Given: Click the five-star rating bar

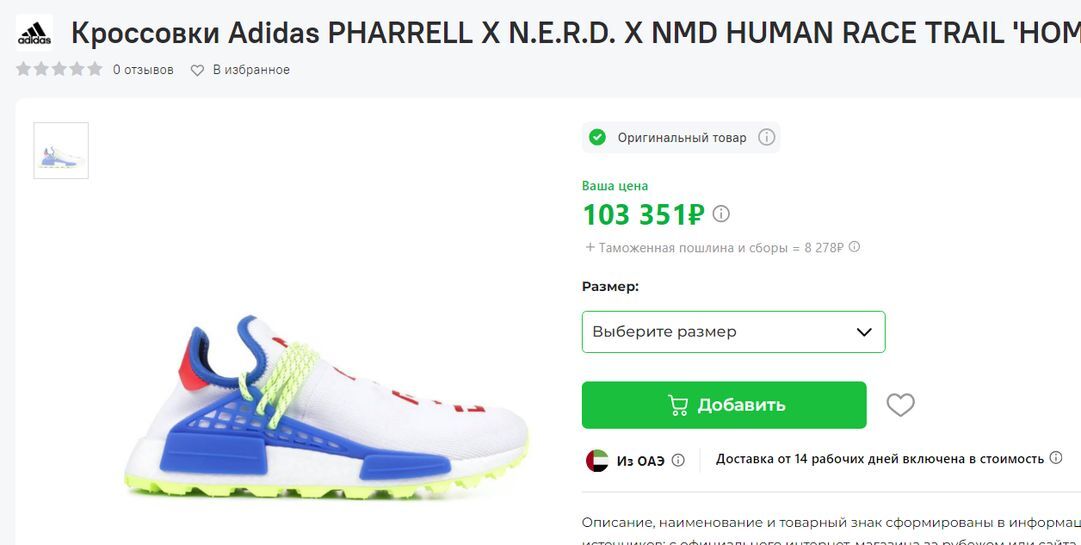Looking at the screenshot, I should [59, 69].
